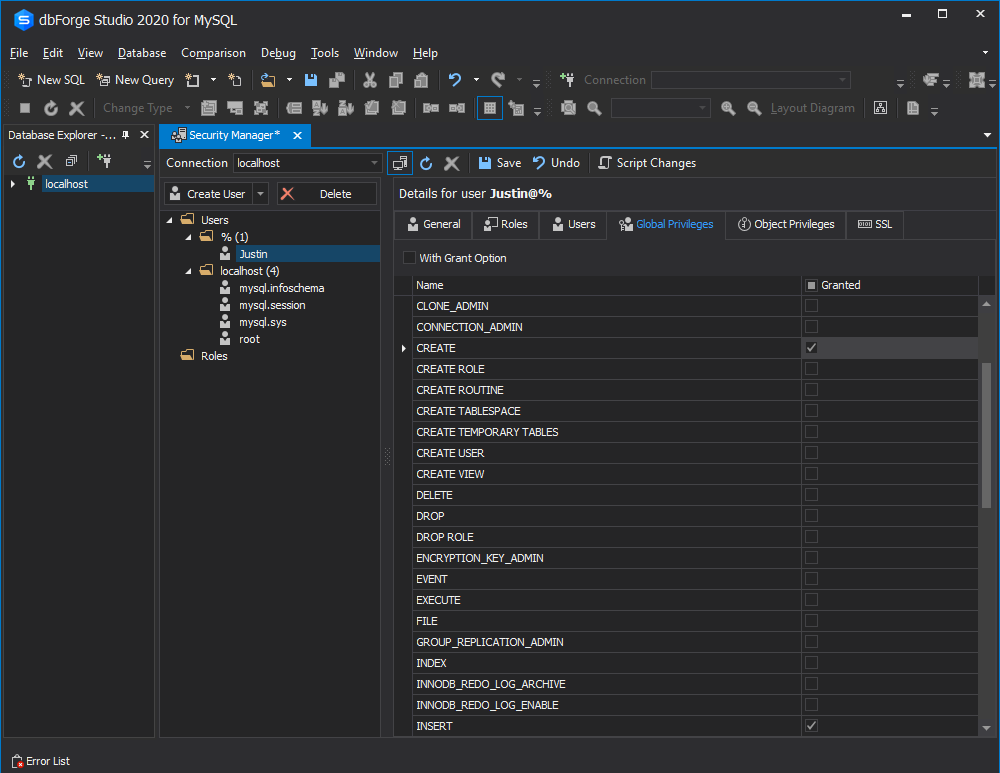Select the root user in tree
This screenshot has width=1000, height=773.
click(x=249, y=339)
